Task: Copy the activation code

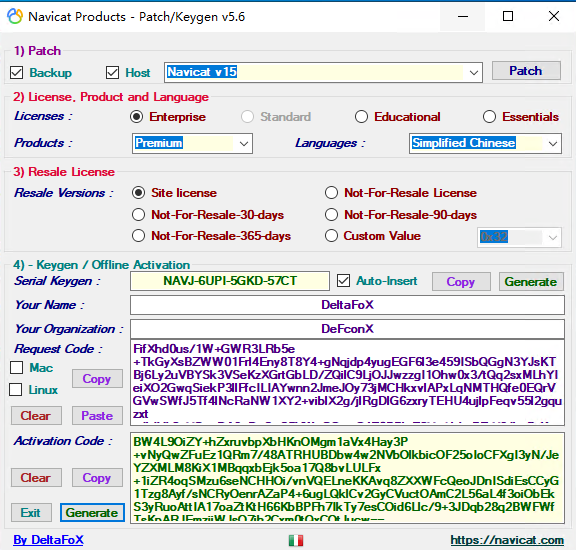Action: pos(97,478)
